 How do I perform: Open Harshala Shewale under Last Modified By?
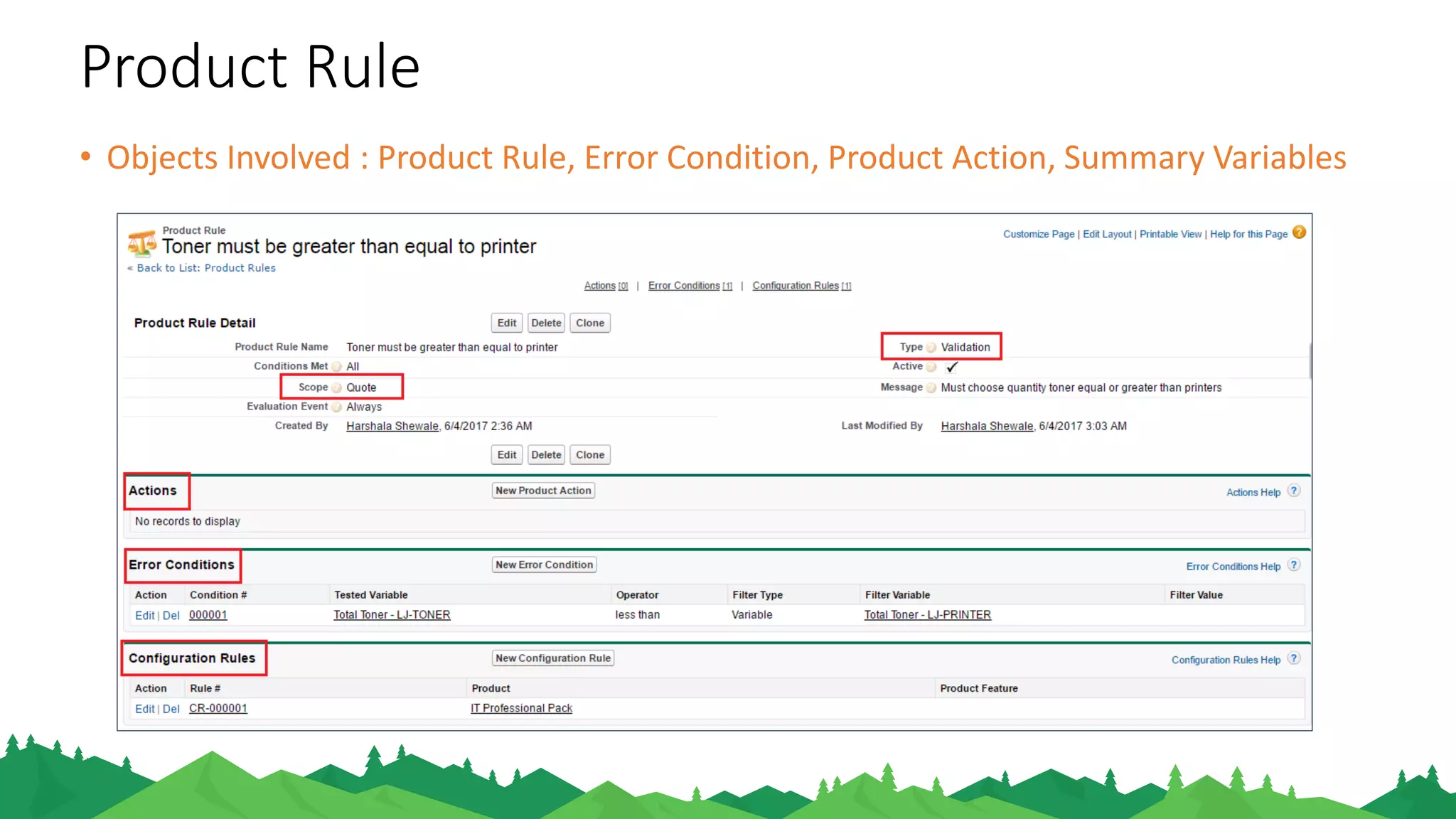tap(987, 426)
